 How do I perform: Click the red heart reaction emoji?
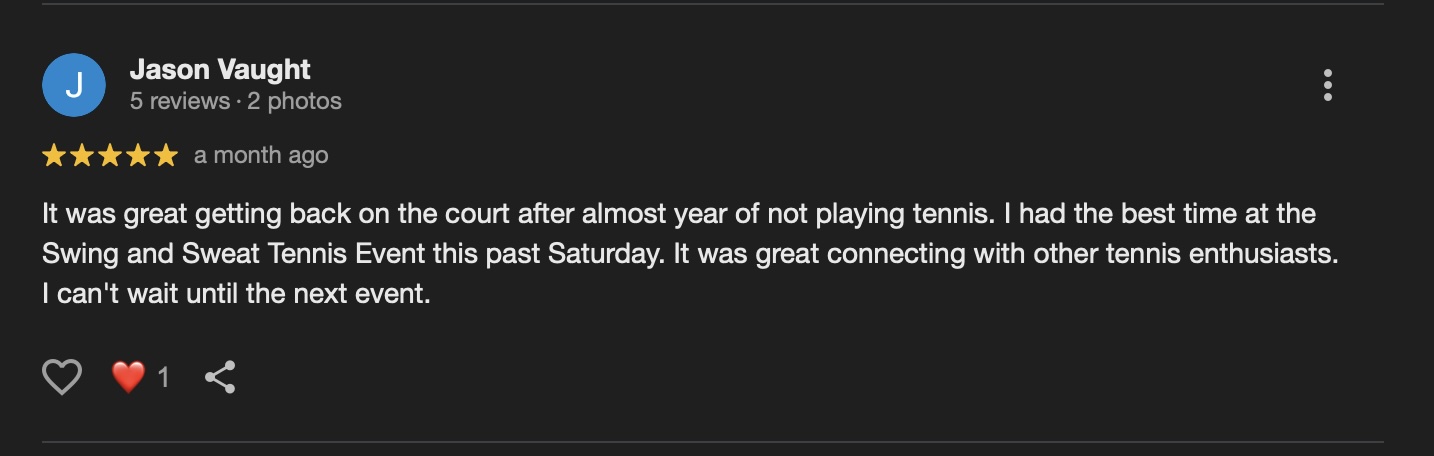(x=128, y=377)
